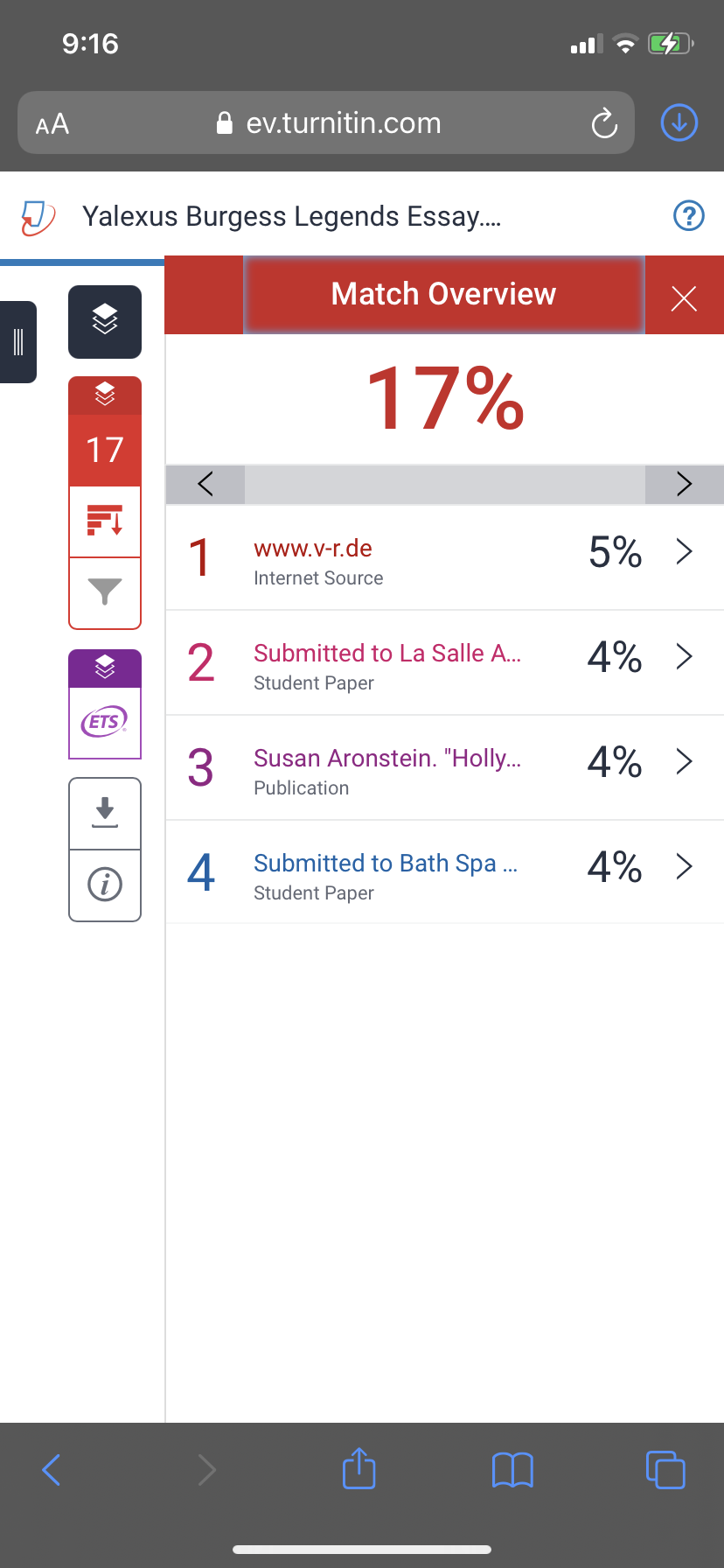Open the Susan Aronstein publication source
Viewport: 724px width, 1568px height.
[x=387, y=759]
